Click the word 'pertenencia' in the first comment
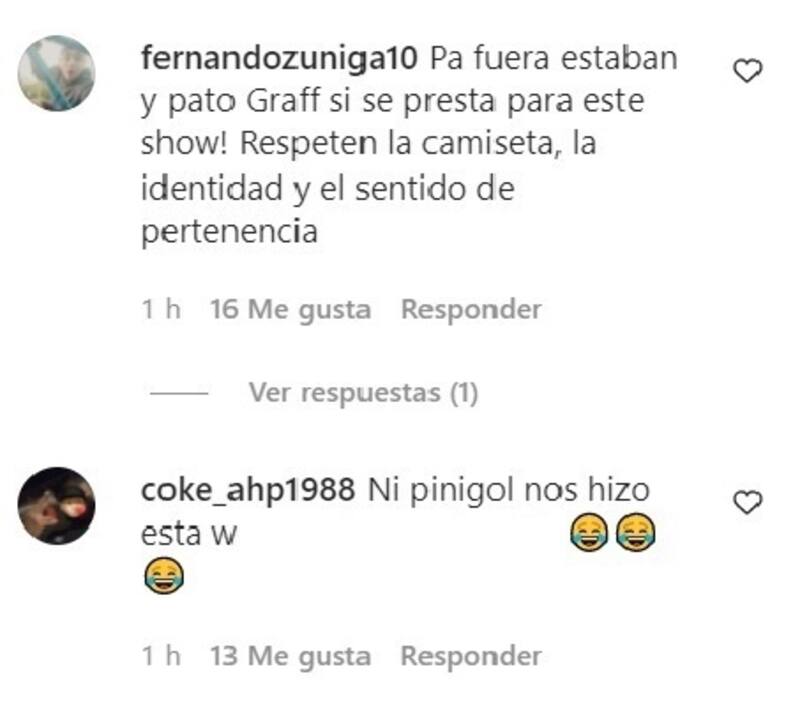 229,232
